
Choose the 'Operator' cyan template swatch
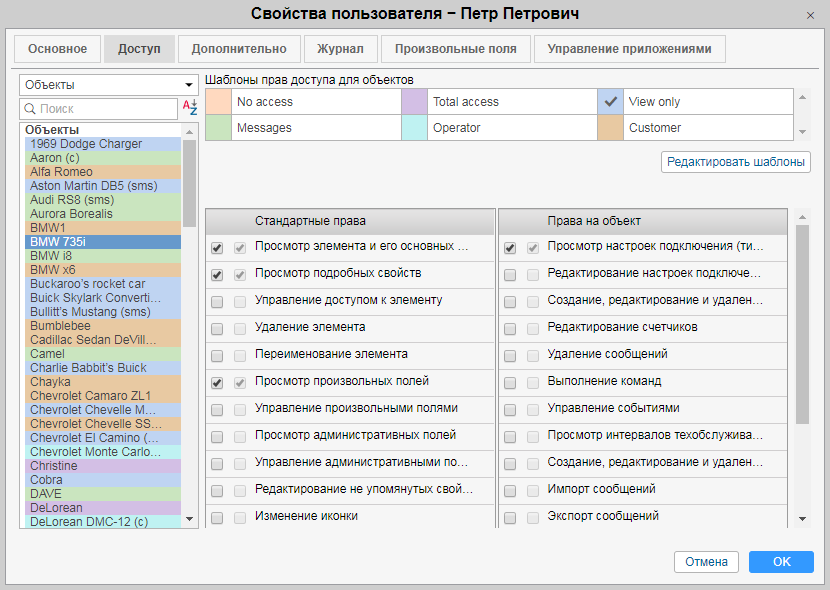[x=415, y=128]
